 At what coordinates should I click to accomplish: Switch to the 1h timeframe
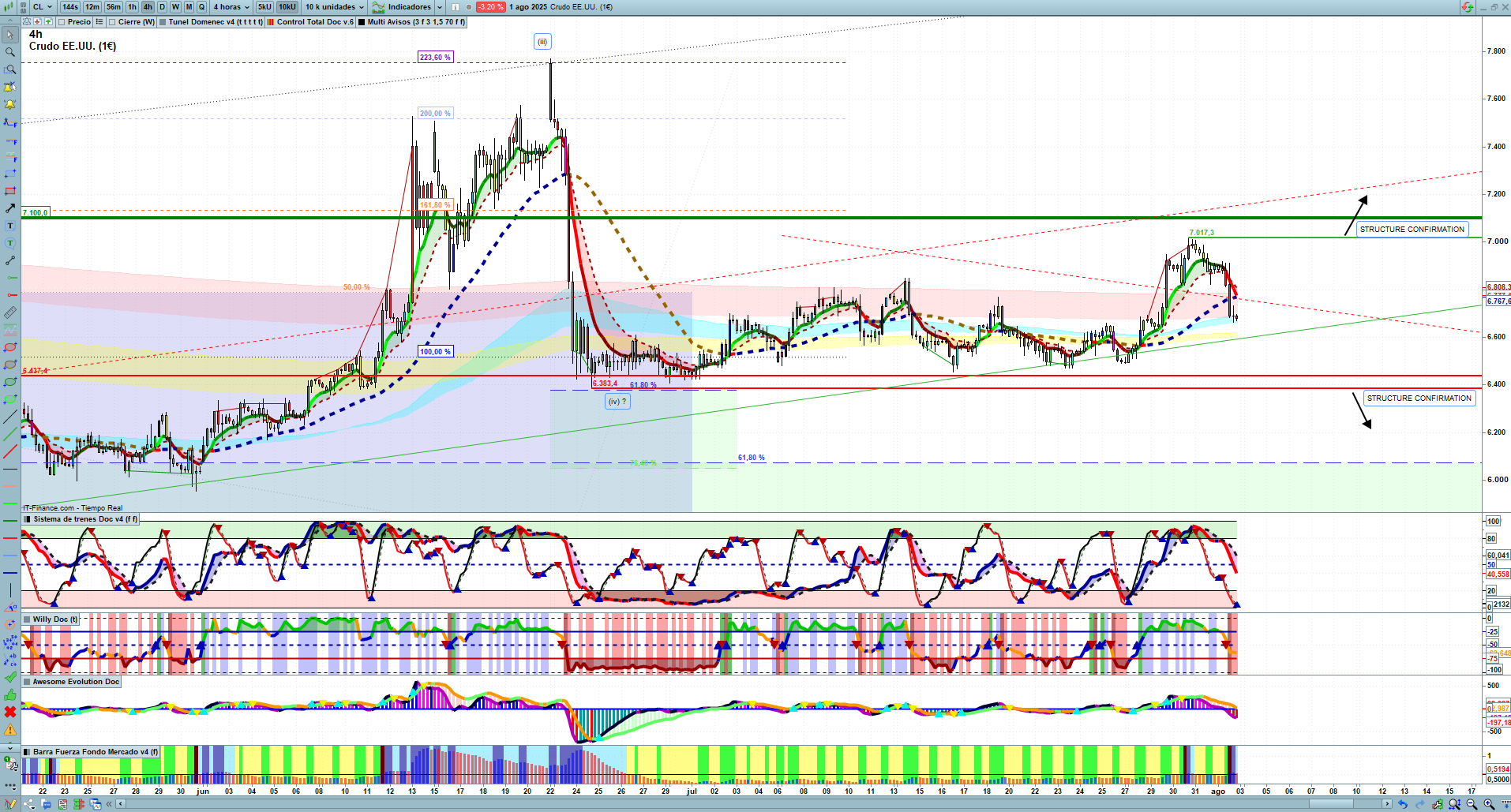click(x=132, y=7)
